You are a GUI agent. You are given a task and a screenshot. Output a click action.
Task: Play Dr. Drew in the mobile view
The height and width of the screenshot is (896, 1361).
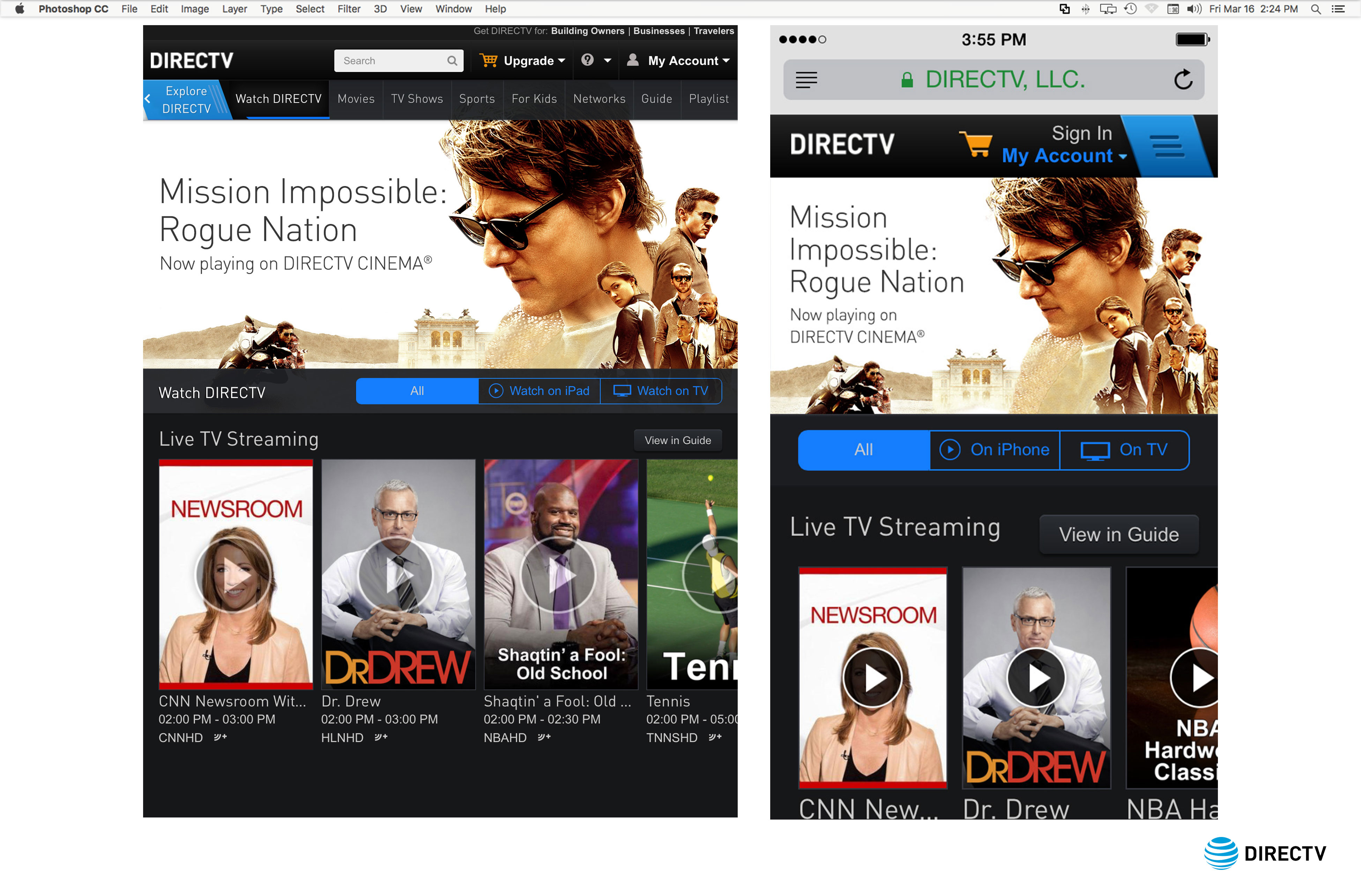1036,678
